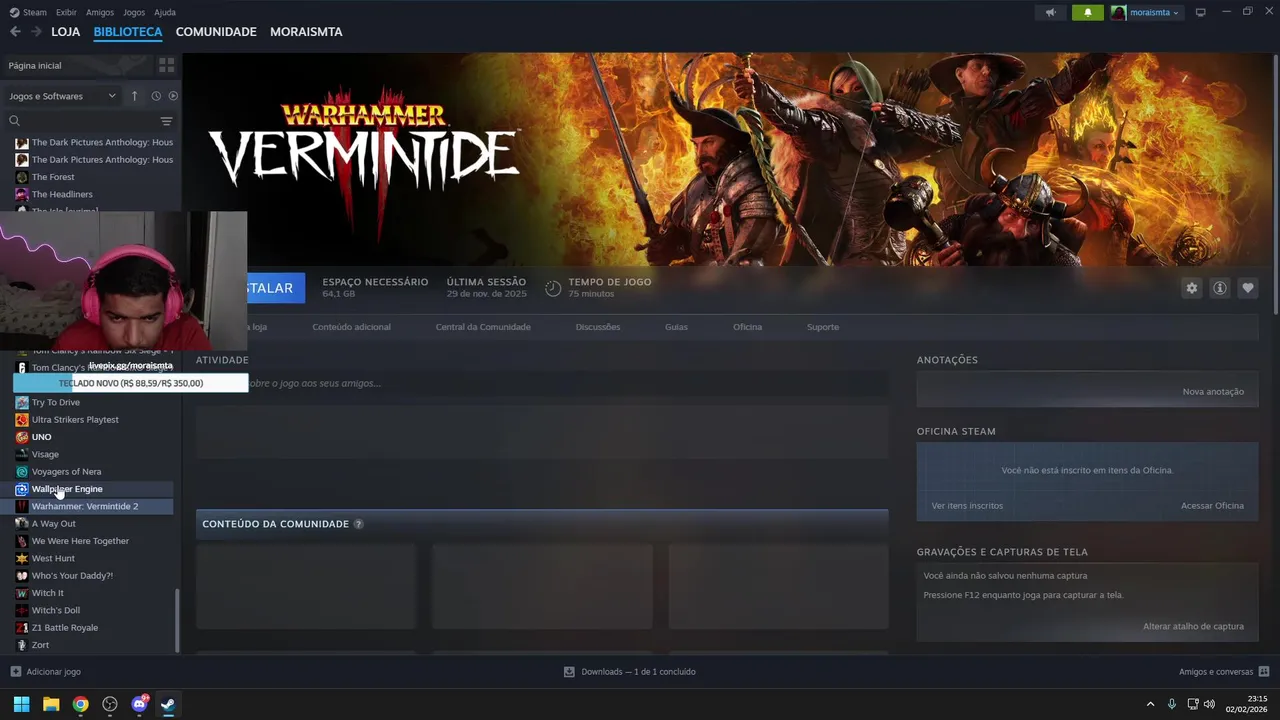Open the announcements megaphone icon
Viewport: 1280px width, 720px height.
(x=1050, y=12)
